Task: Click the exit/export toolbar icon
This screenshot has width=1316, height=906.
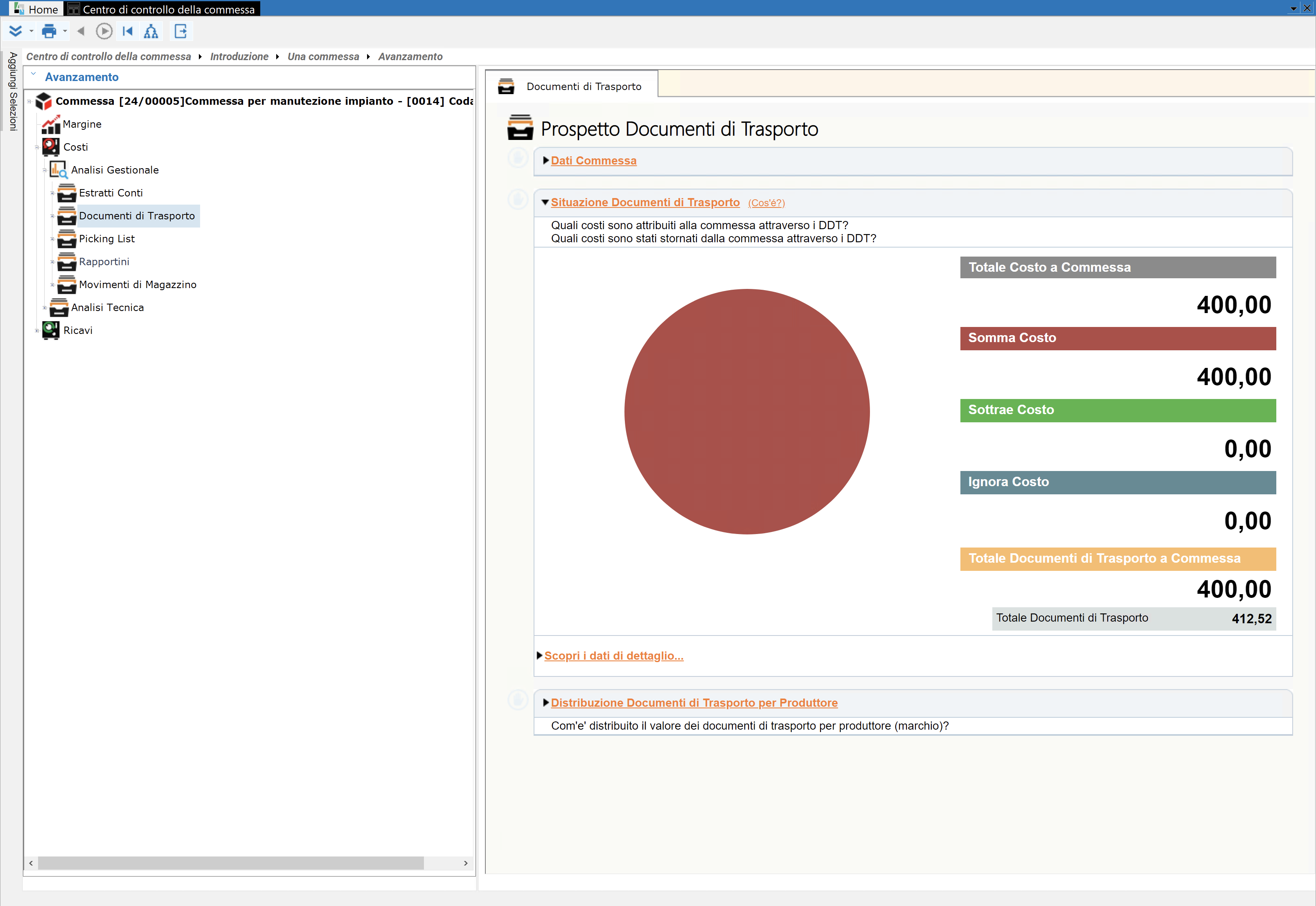Action: pyautogui.click(x=181, y=31)
